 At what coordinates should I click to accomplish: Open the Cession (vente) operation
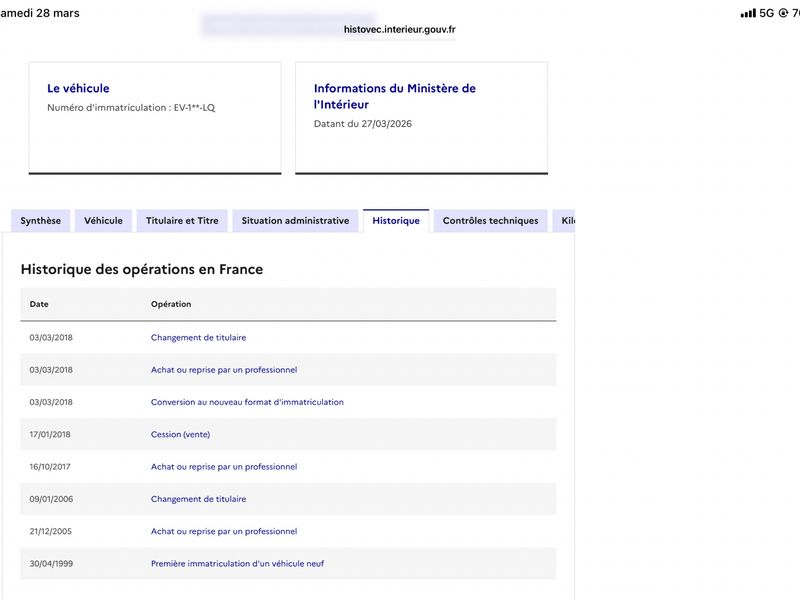click(180, 435)
